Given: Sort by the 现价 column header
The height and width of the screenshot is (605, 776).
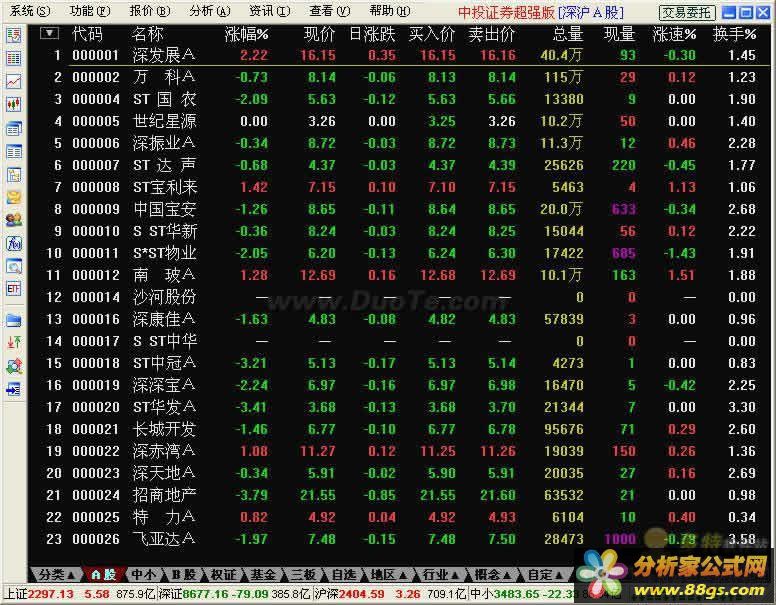Looking at the screenshot, I should (319, 34).
